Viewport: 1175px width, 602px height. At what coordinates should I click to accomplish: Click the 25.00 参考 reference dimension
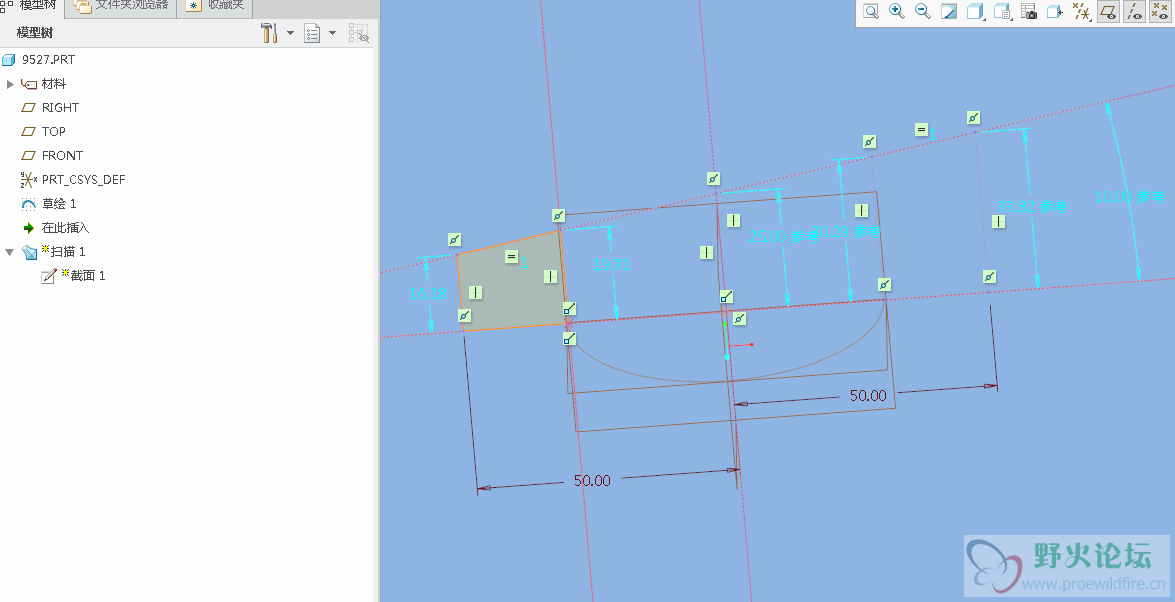(x=784, y=236)
